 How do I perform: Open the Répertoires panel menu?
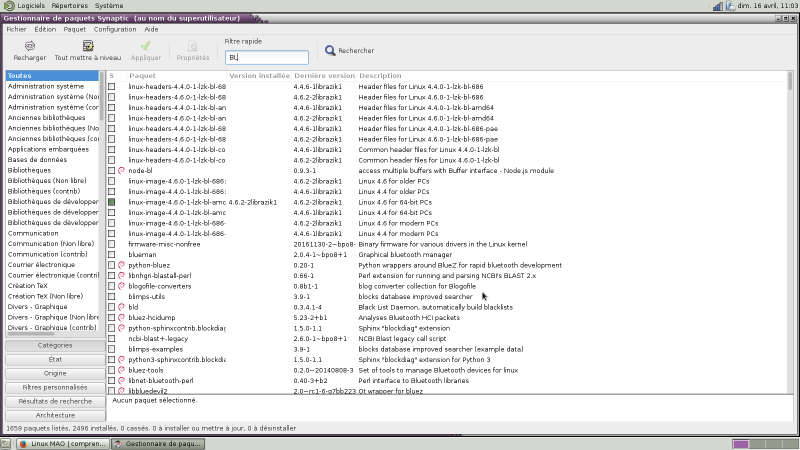click(x=69, y=6)
